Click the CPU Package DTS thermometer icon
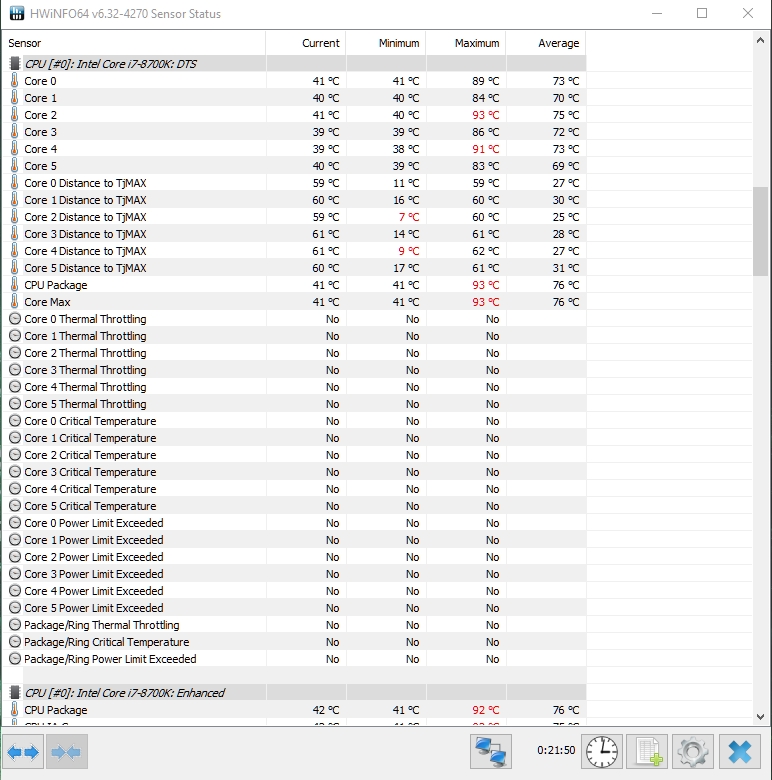This screenshot has height=780, width=772. (14, 285)
